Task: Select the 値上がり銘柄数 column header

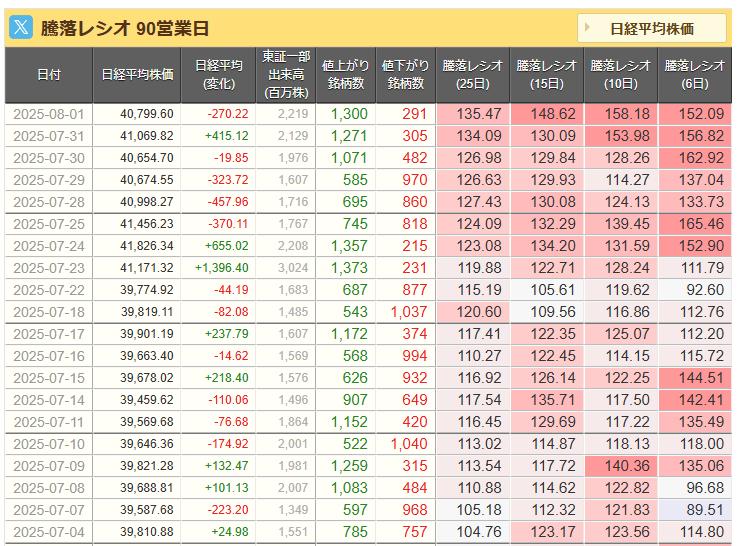Action: [343, 74]
